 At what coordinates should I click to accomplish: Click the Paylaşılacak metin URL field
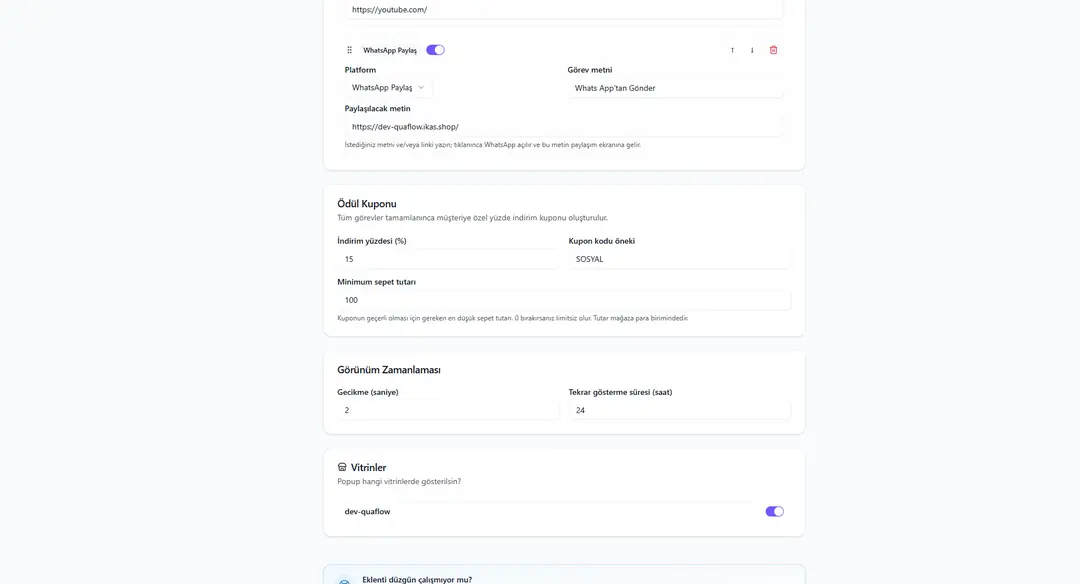tap(563, 127)
